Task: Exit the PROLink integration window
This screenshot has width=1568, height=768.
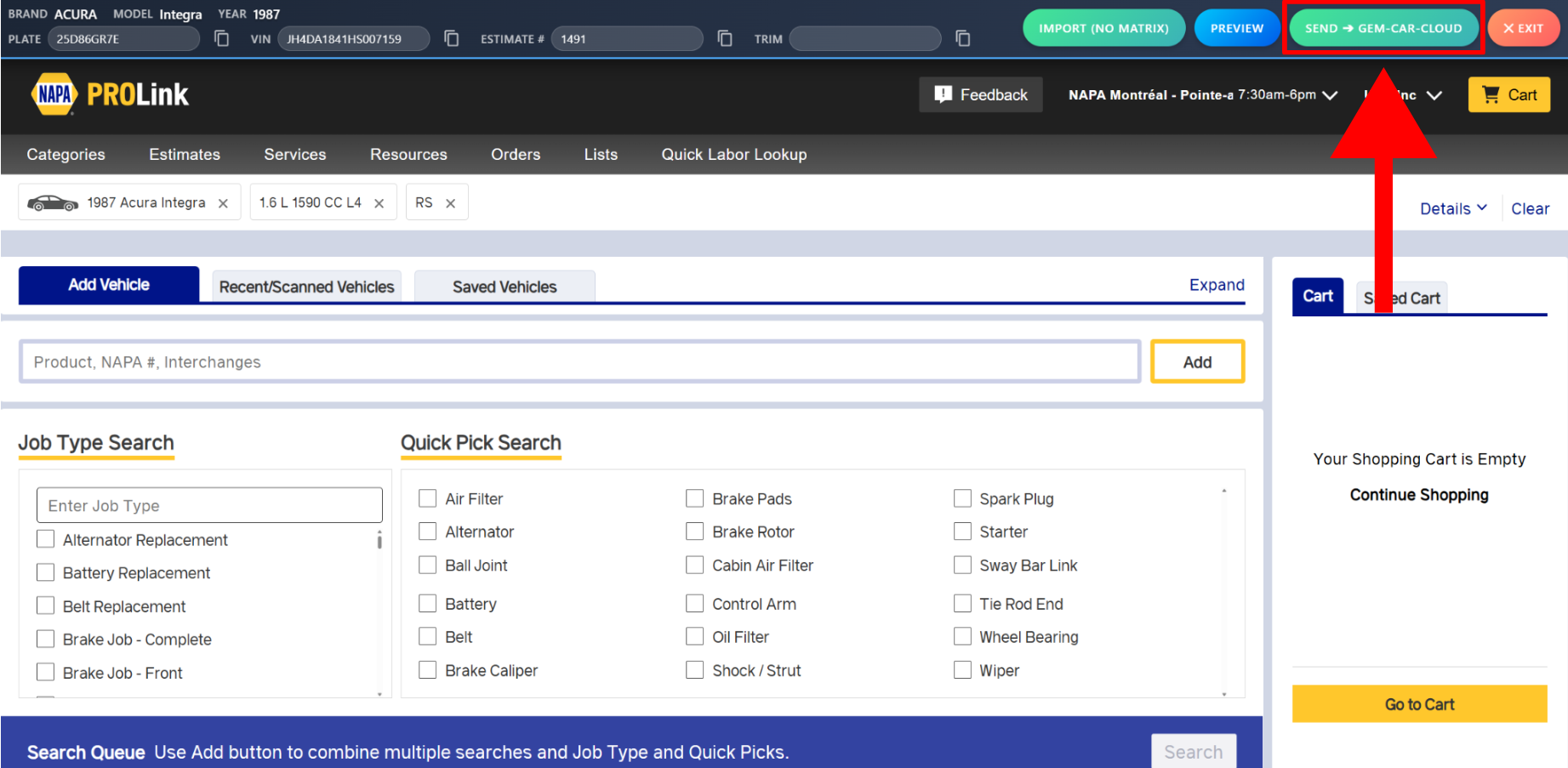Action: (1523, 28)
